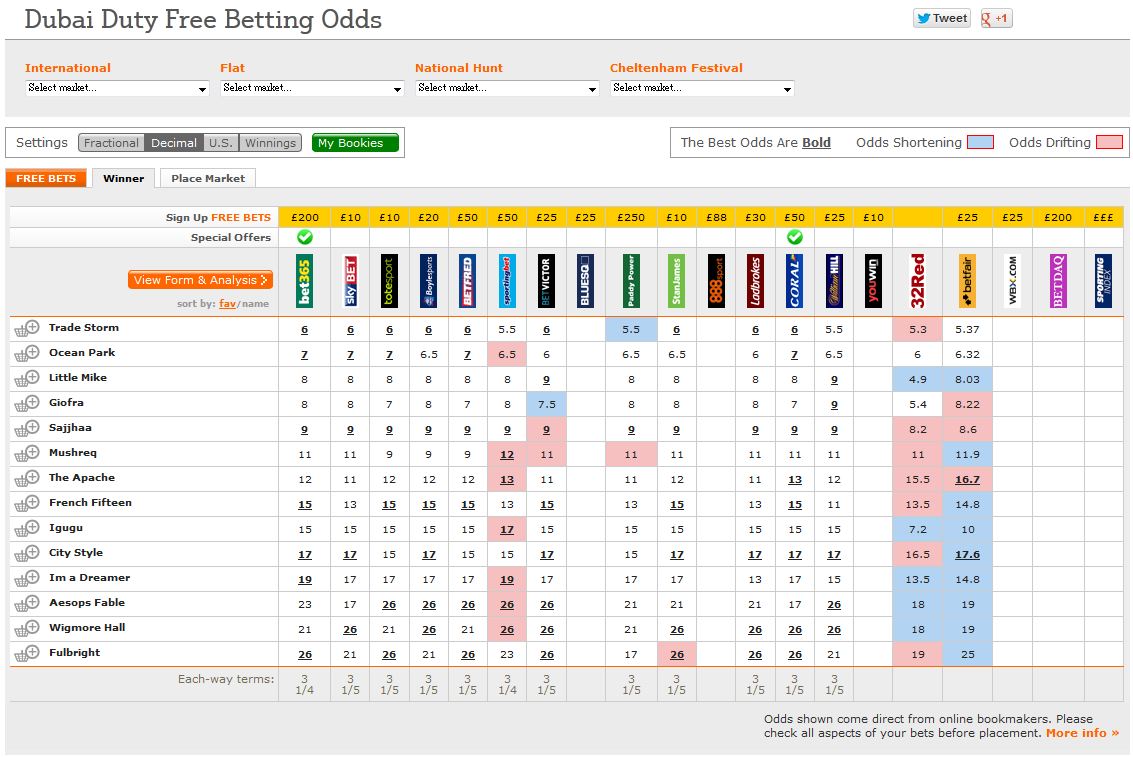Click the William Hill bookmaker logo
Image resolution: width=1133 pixels, height=757 pixels.
click(834, 281)
